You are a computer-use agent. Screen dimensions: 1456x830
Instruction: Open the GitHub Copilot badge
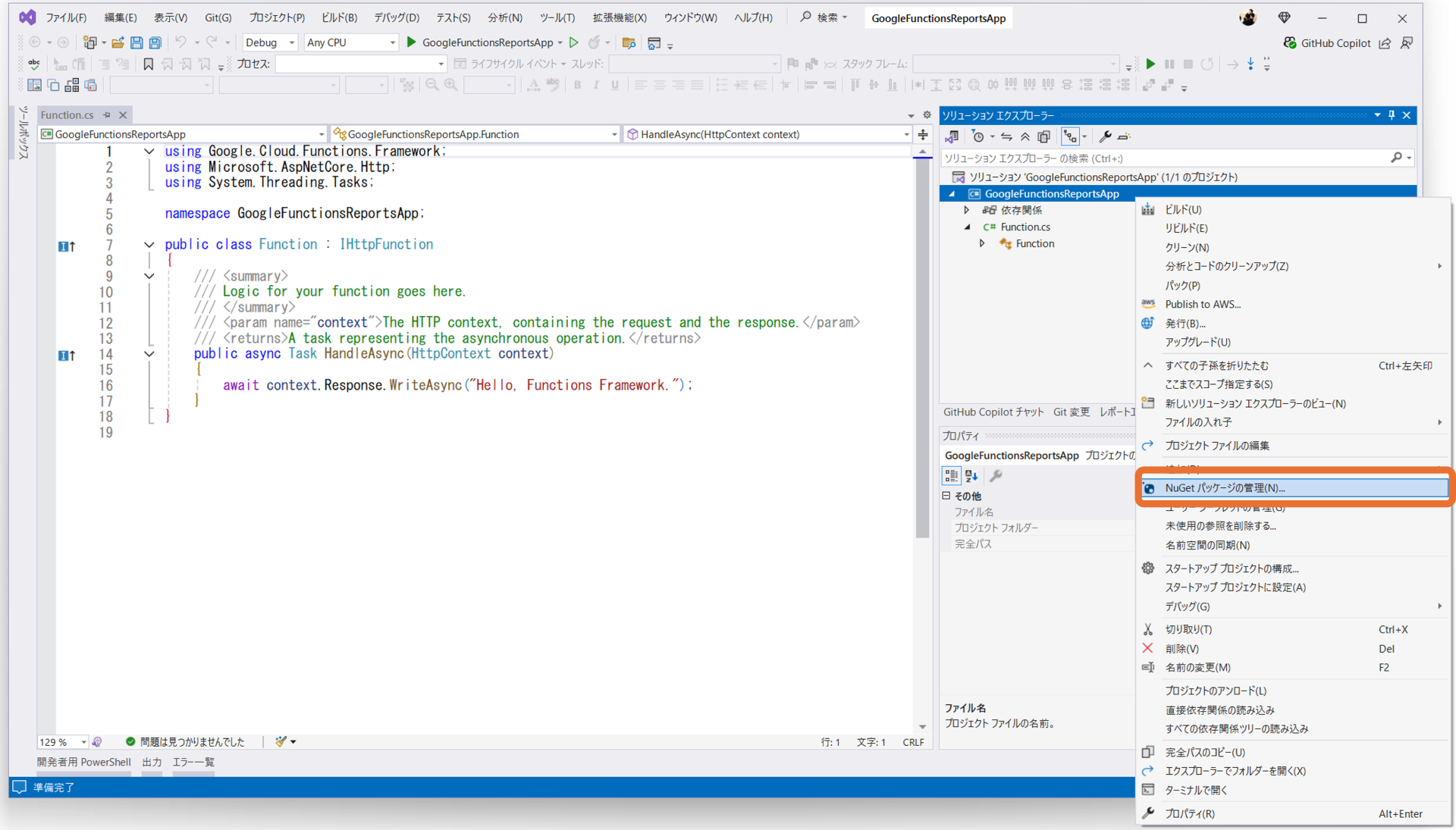(x=1326, y=43)
